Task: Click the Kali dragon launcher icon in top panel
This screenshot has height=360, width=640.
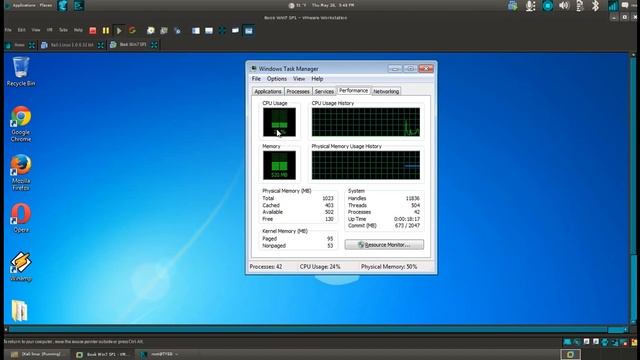Action: 63,6
